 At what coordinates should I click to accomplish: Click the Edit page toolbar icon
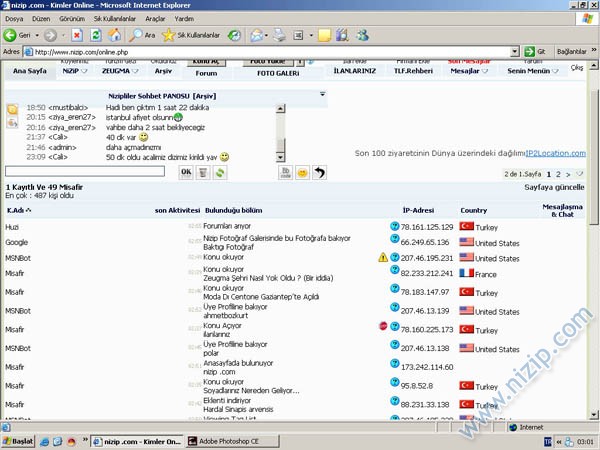coord(298,36)
